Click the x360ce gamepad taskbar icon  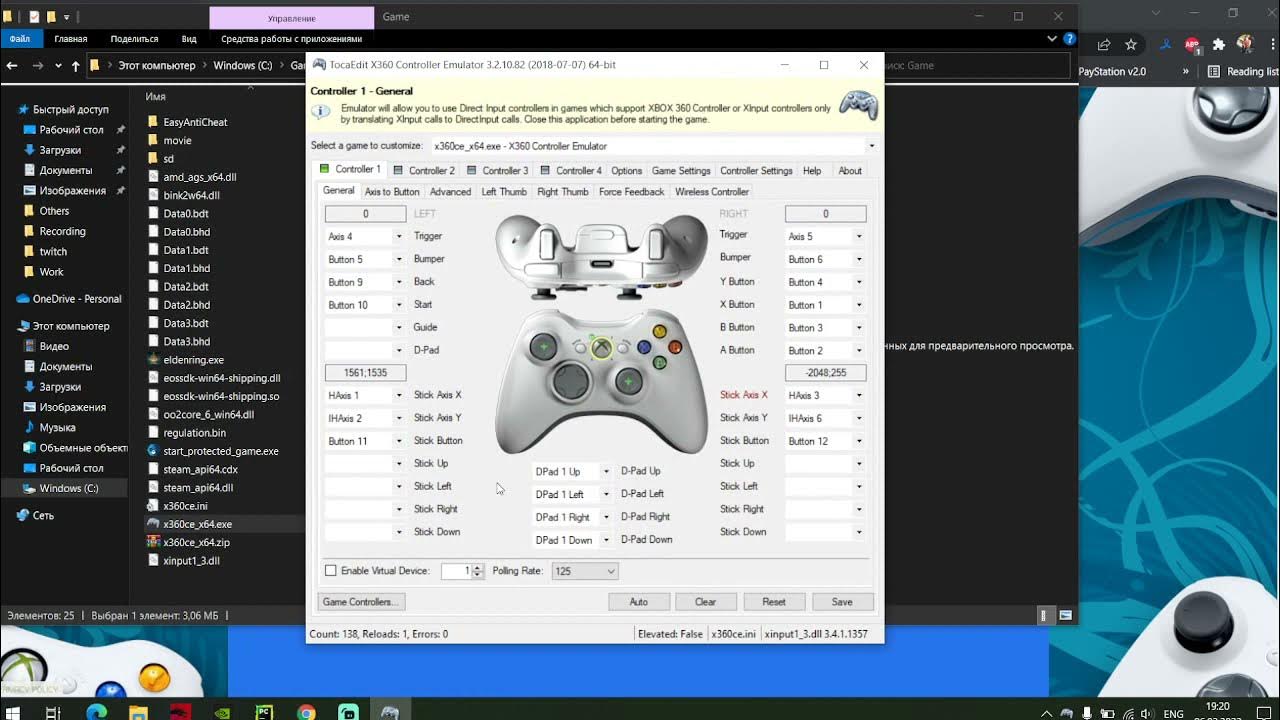click(390, 713)
